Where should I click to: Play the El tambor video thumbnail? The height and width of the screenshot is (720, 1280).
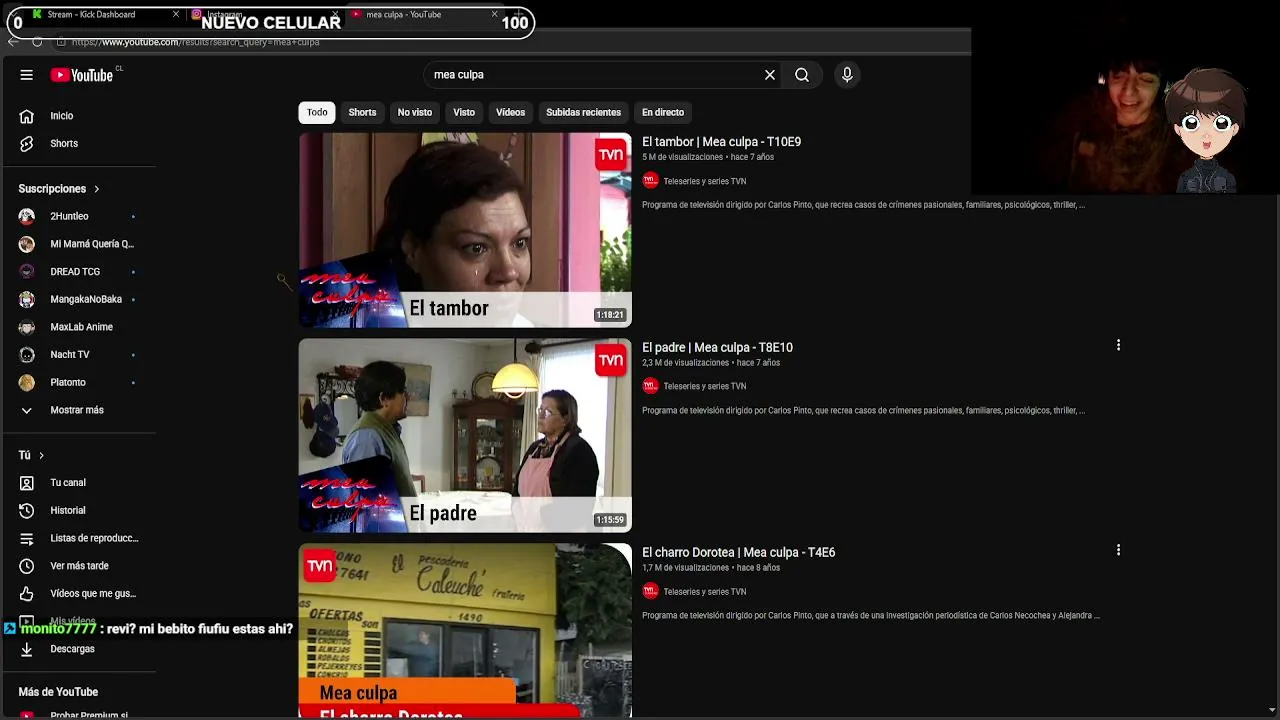[x=465, y=230]
